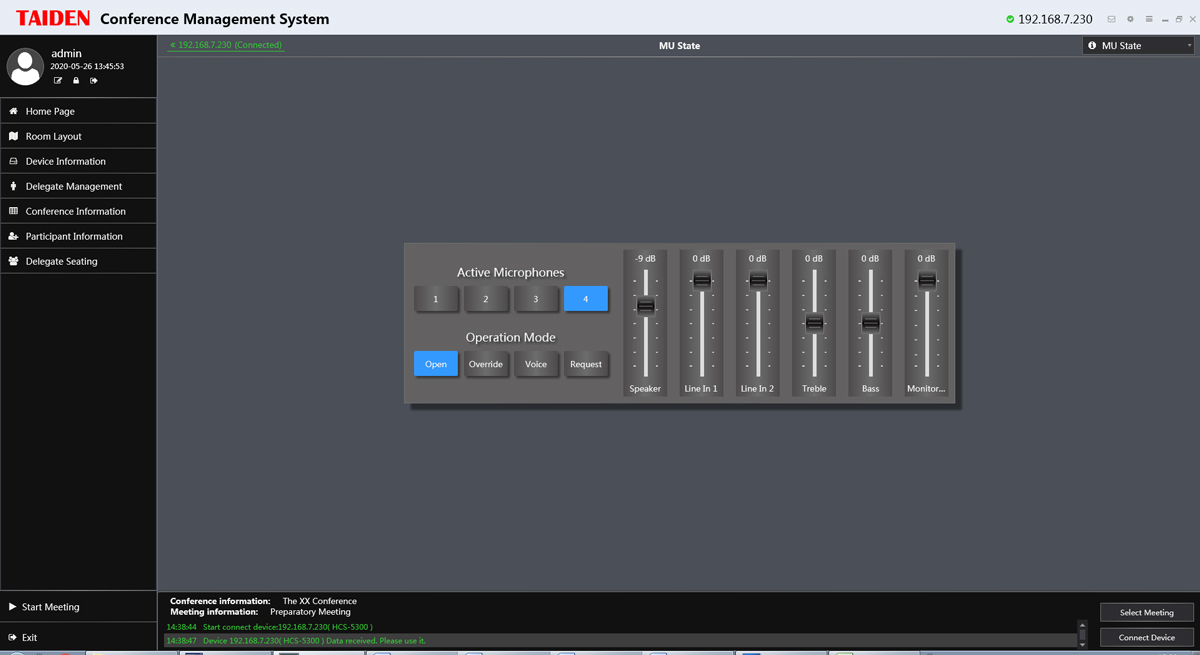Click the edit profile icon under admin
This screenshot has height=655, width=1200.
pos(58,81)
